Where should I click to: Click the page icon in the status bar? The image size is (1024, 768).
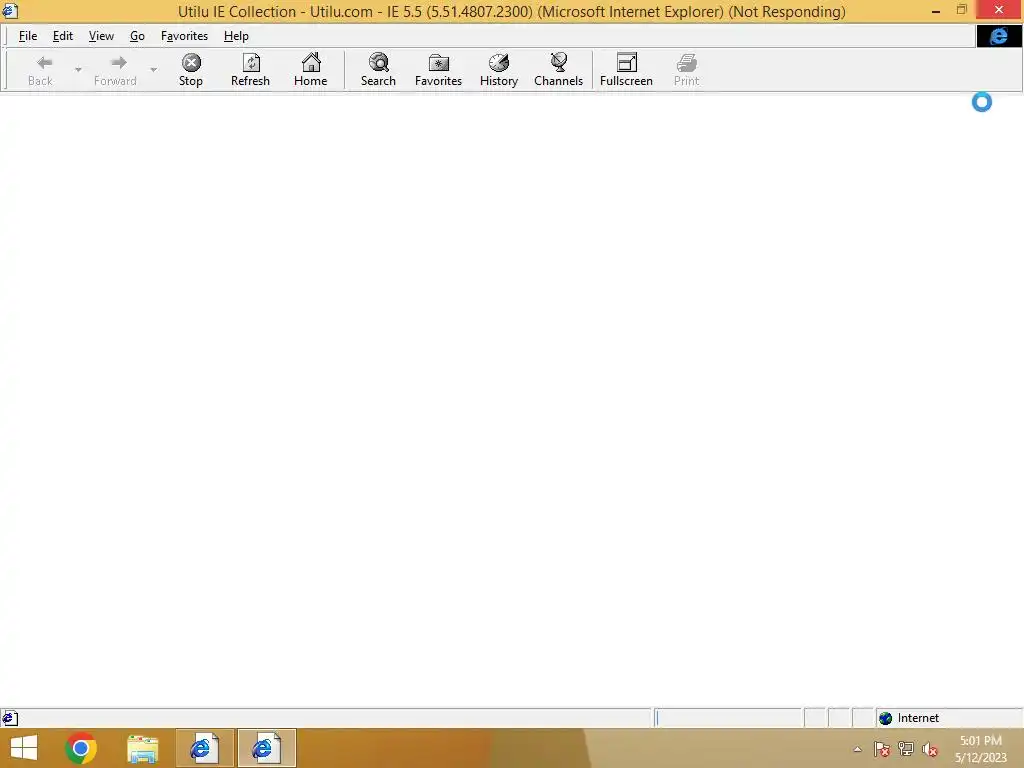9,718
